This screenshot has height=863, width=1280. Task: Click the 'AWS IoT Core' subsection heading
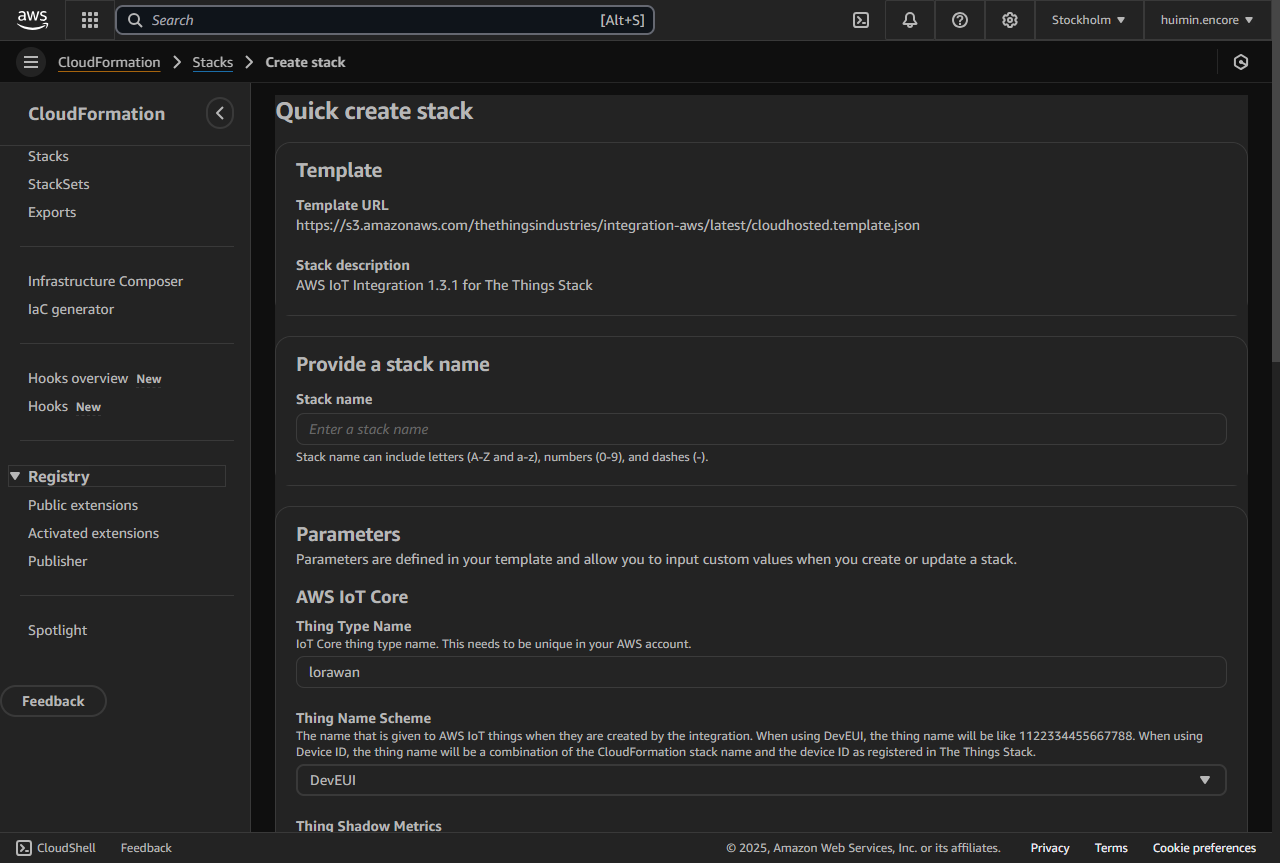click(352, 597)
